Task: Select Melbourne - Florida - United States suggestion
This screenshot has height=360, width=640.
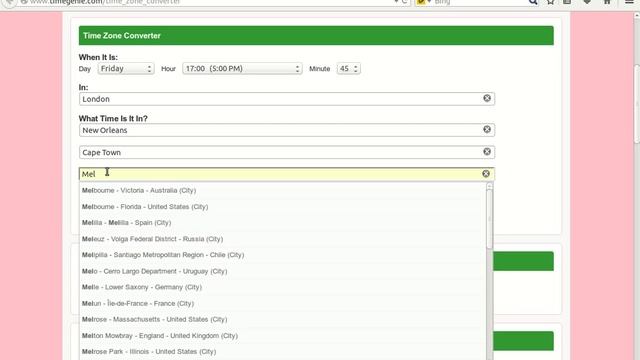Action: pos(282,207)
